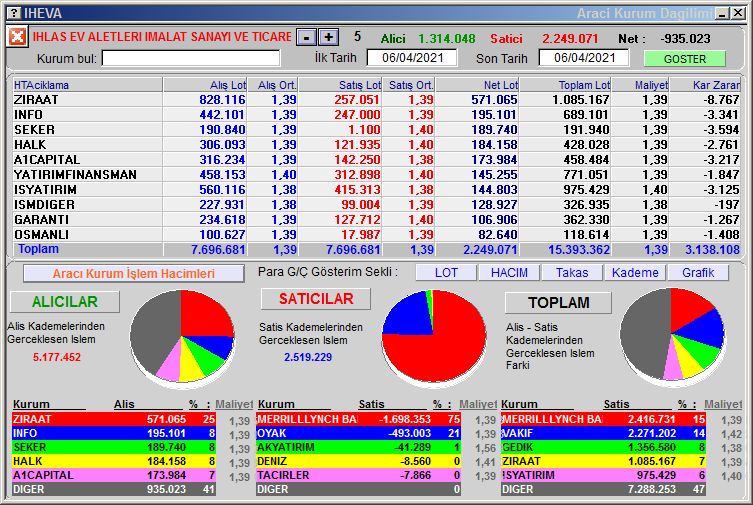Select the INFO row in main table
This screenshot has width=753, height=505.
point(376,115)
